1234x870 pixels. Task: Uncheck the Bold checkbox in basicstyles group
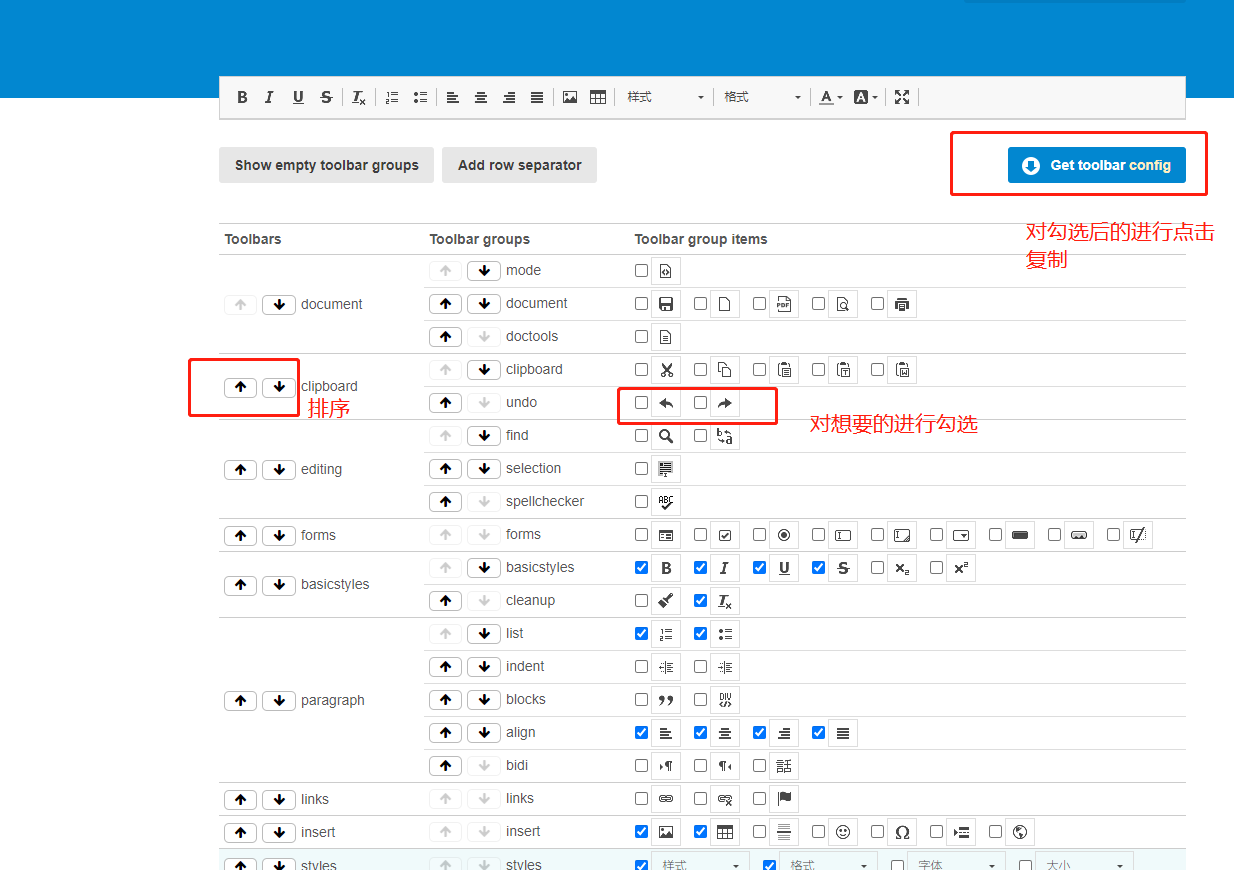coord(641,567)
